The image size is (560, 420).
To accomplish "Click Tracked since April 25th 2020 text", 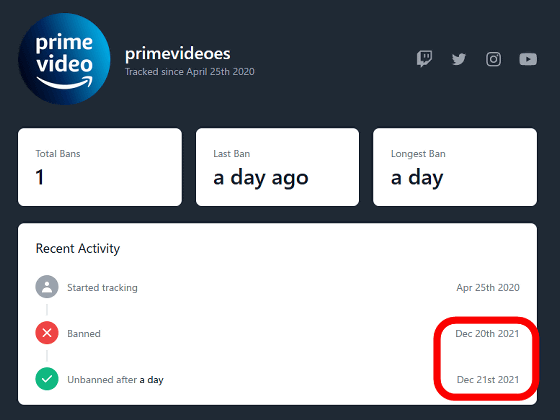I will click(x=190, y=72).
